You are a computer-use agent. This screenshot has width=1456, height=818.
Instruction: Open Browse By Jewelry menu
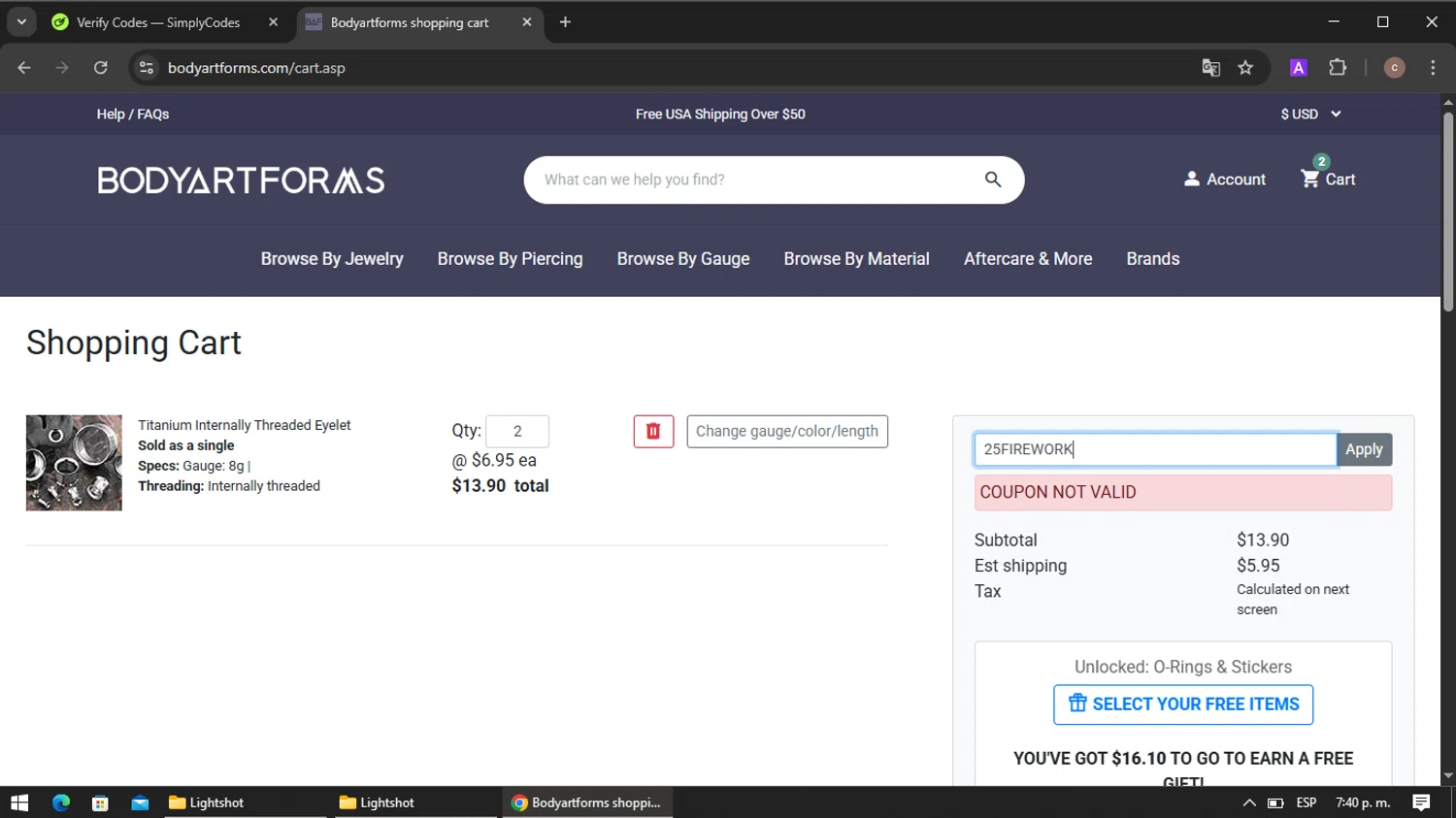(332, 259)
